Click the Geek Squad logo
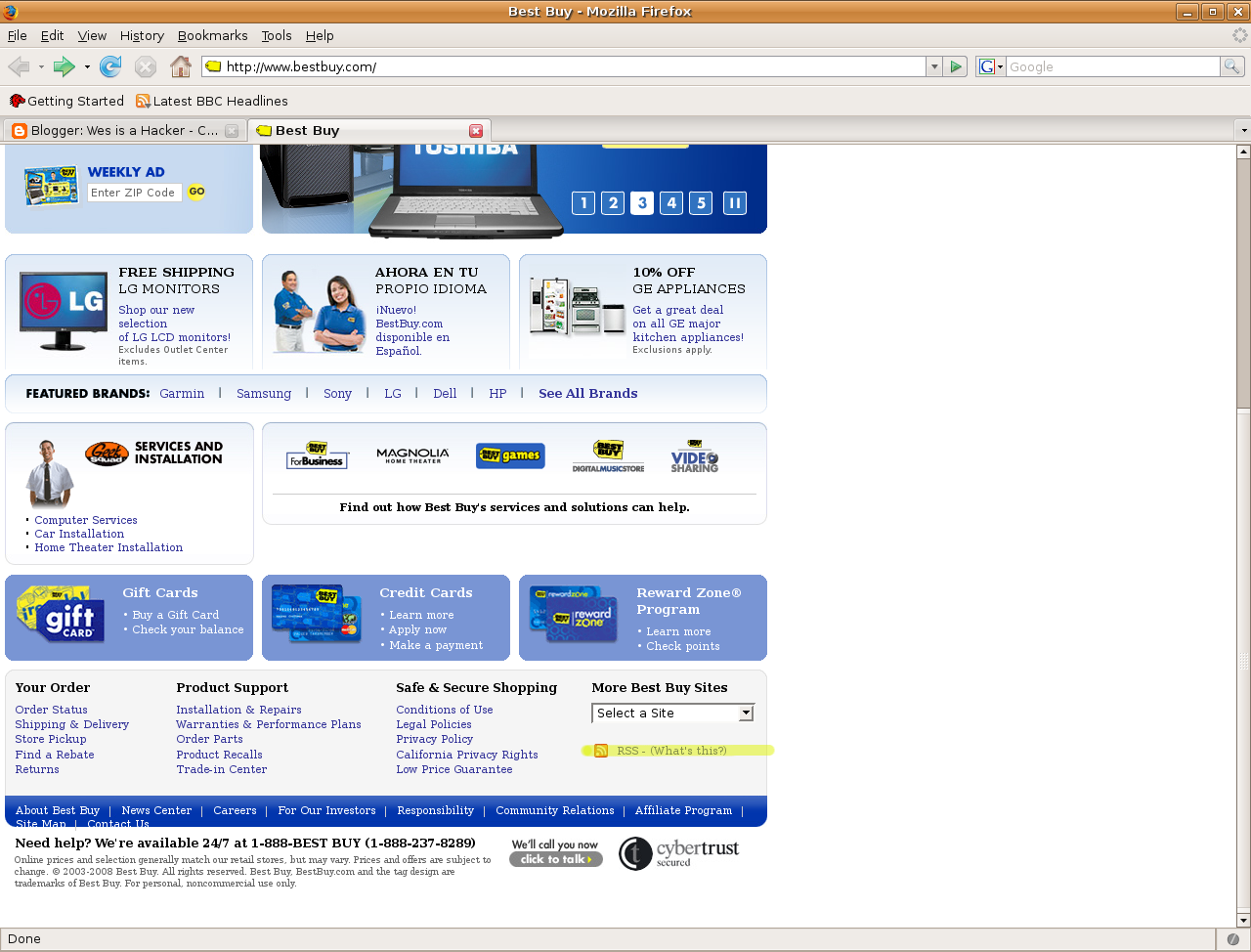Image resolution: width=1251 pixels, height=952 pixels. pos(107,454)
